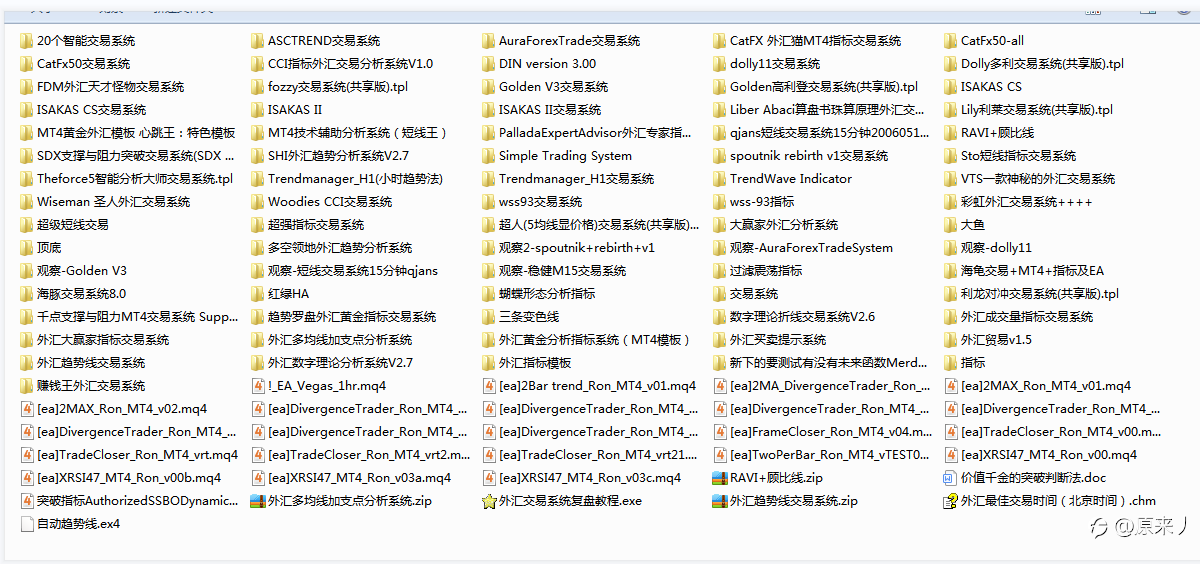Select 数字理论折线交易系统V2.6 folder name

[802, 317]
